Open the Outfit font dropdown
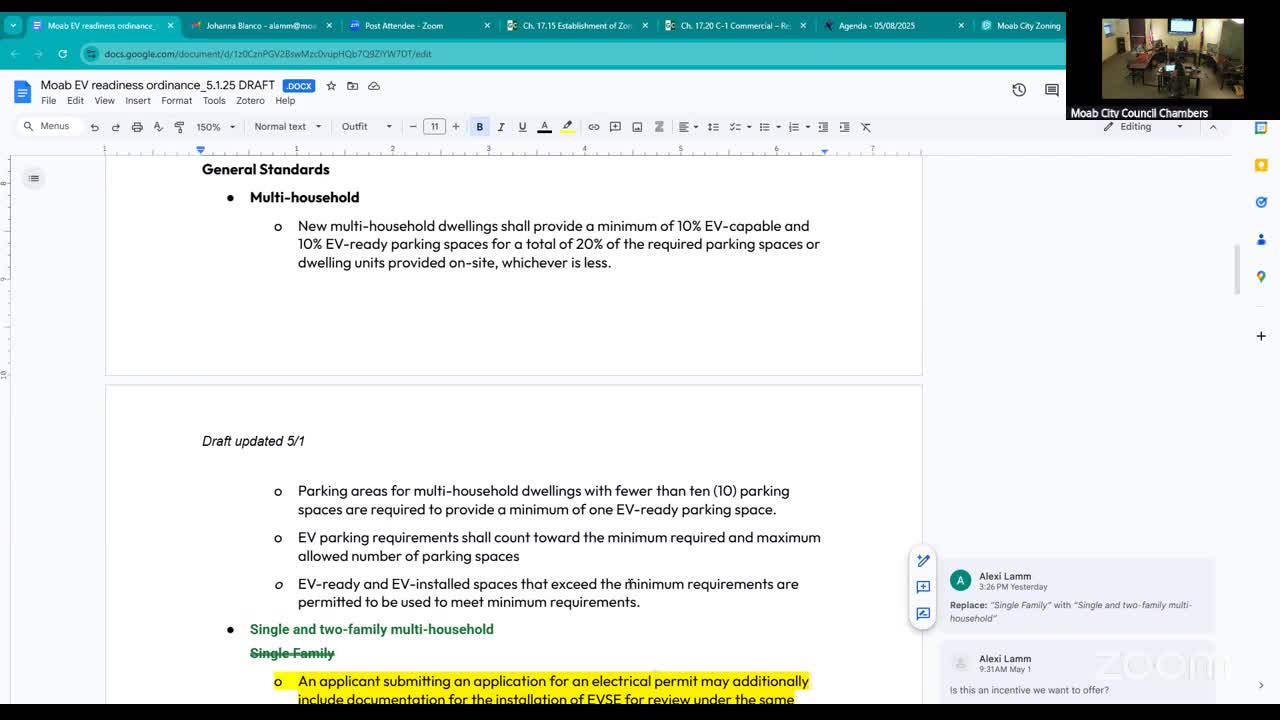This screenshot has width=1280, height=720. point(367,127)
